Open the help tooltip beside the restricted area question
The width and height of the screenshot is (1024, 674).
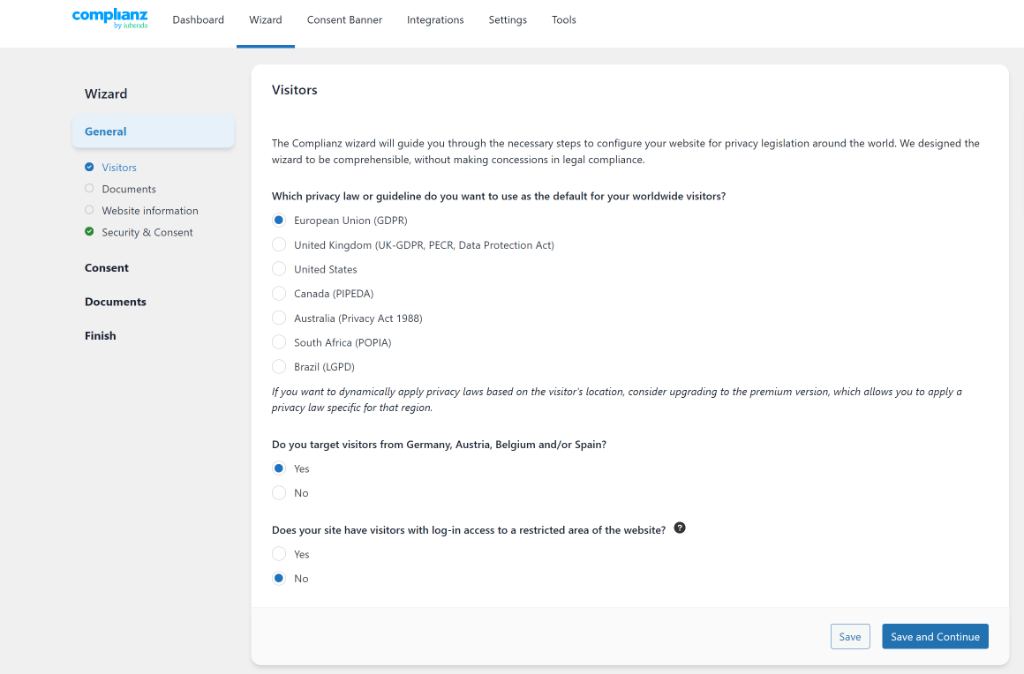click(680, 528)
